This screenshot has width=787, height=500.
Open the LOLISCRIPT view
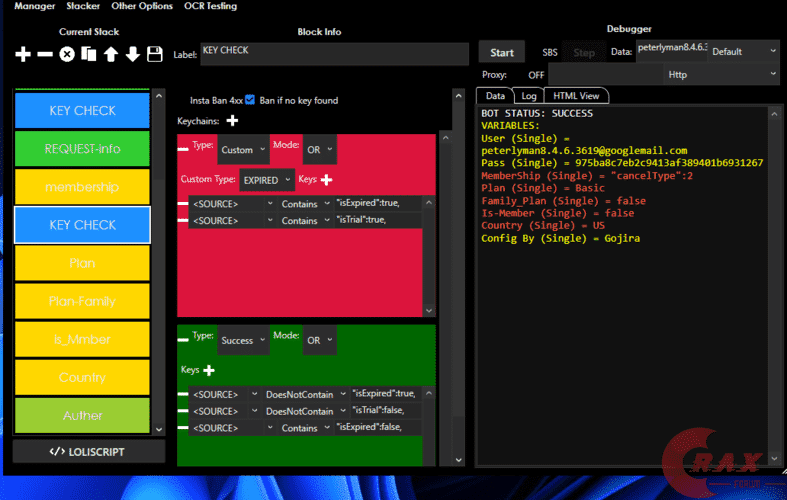[88, 452]
